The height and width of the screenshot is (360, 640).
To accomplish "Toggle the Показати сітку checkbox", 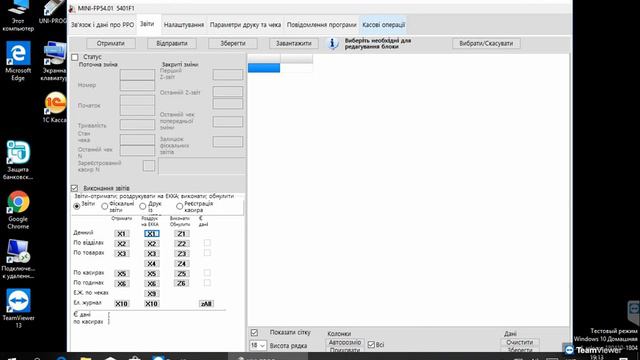I will [254, 333].
